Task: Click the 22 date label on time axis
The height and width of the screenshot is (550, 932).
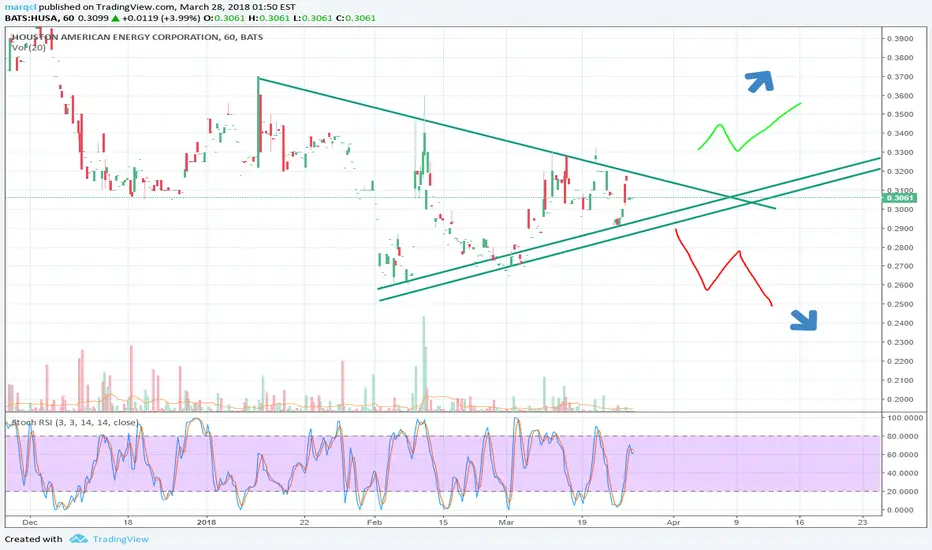Action: point(304,523)
